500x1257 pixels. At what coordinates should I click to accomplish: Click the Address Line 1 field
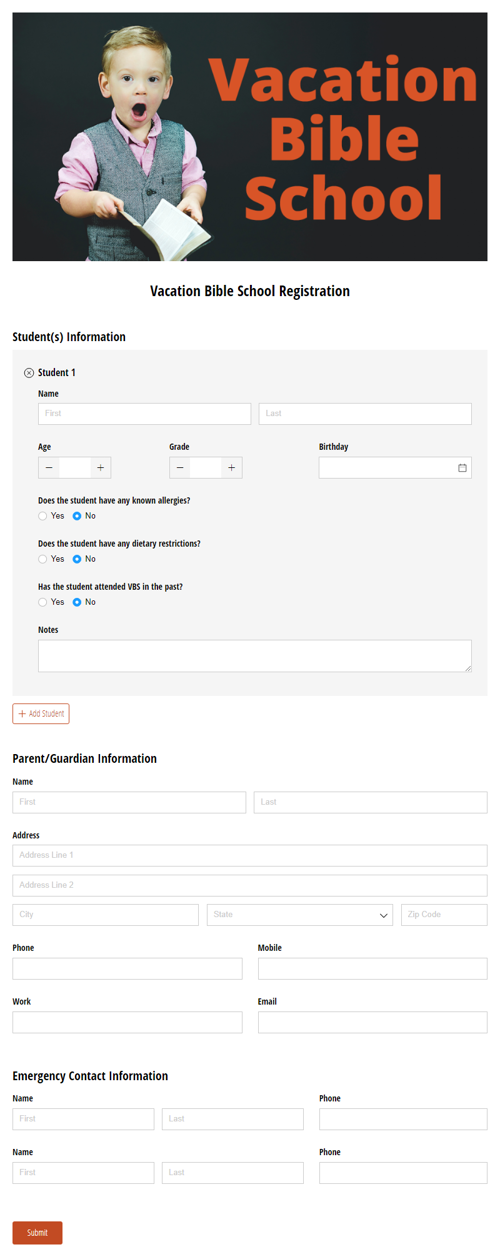tap(250, 856)
